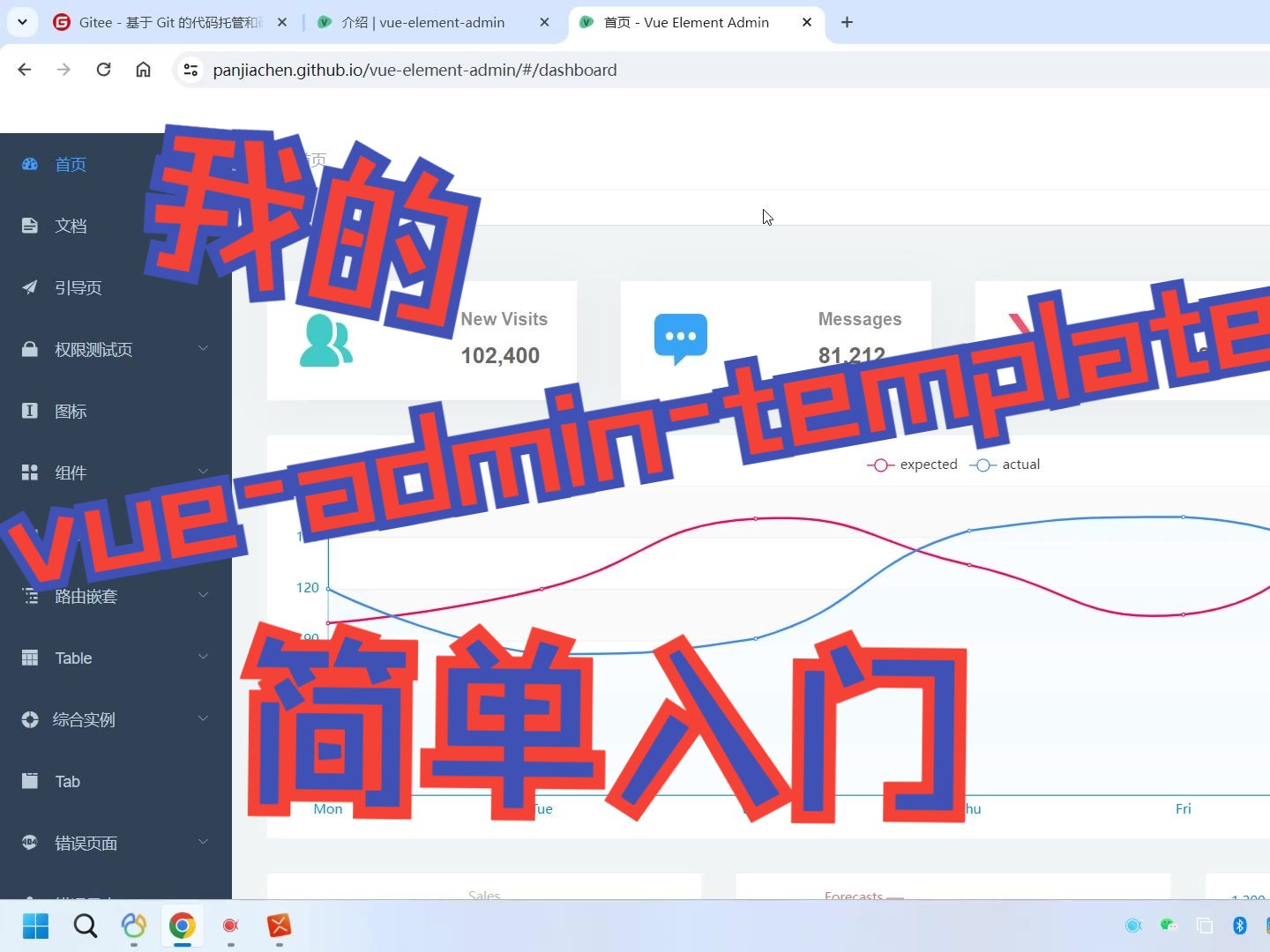Expand the 组件 components submenu arrow
The width and height of the screenshot is (1270, 952).
coord(203,471)
